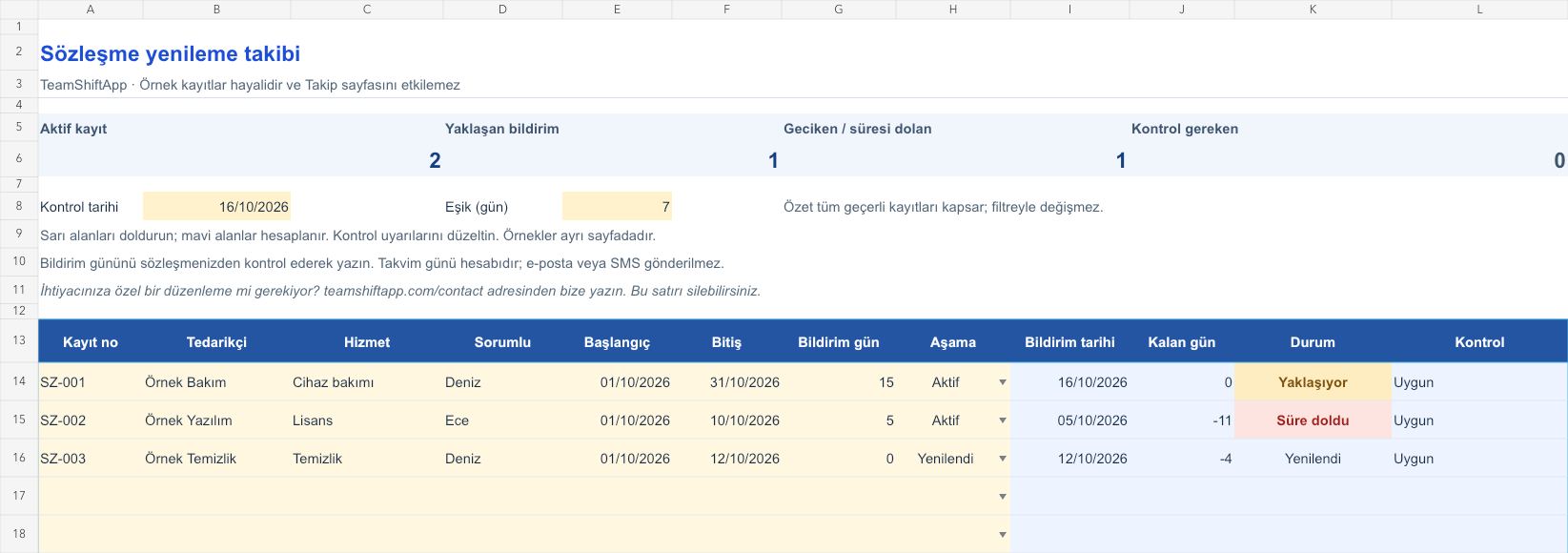
Task: Click the 'Hizmet' table header
Action: [367, 342]
